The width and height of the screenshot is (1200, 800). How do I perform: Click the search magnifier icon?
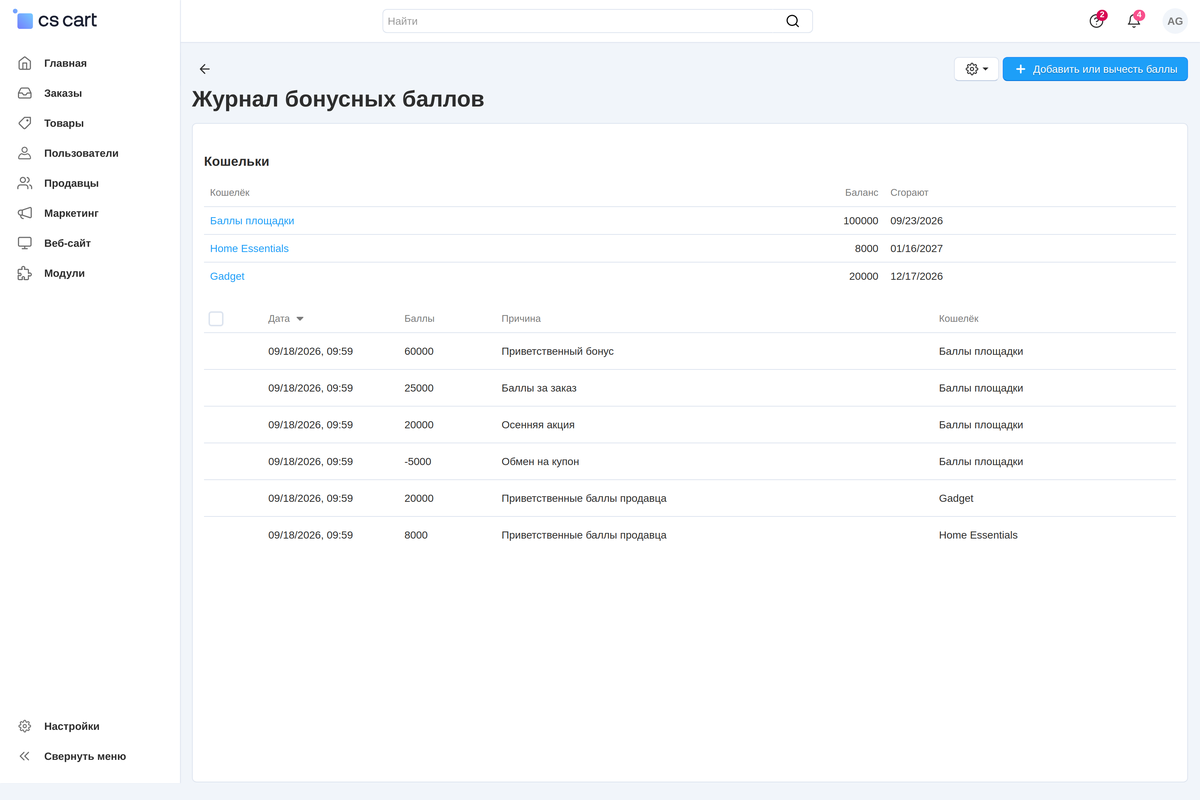pyautogui.click(x=793, y=21)
